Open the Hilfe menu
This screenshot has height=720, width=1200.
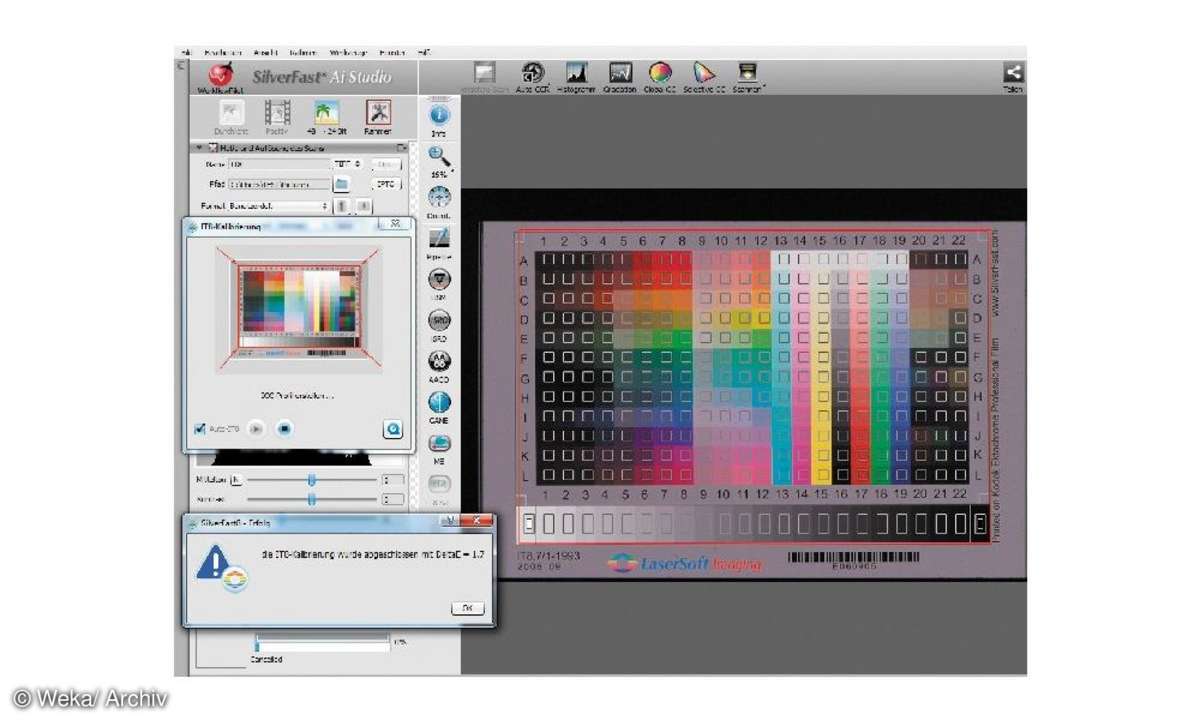click(424, 52)
